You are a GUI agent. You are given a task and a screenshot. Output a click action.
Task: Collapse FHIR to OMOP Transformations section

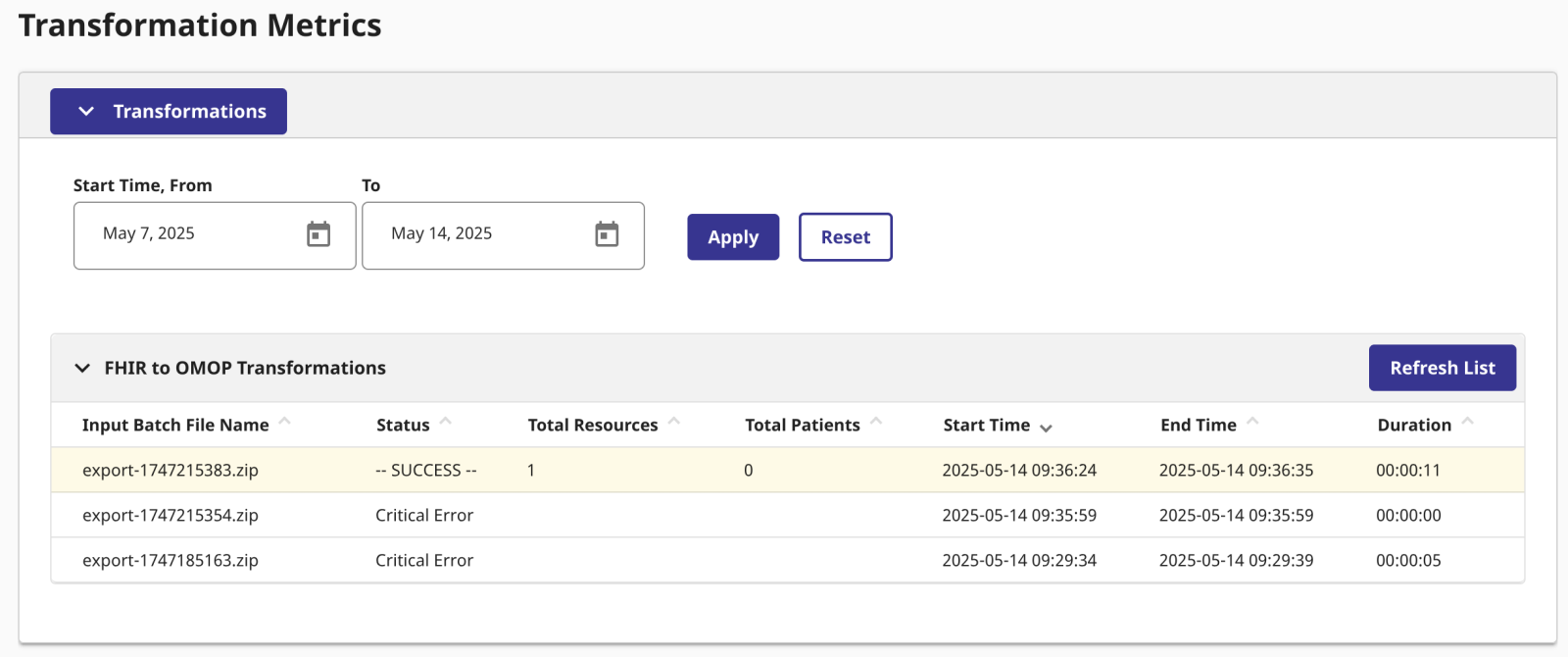82,369
